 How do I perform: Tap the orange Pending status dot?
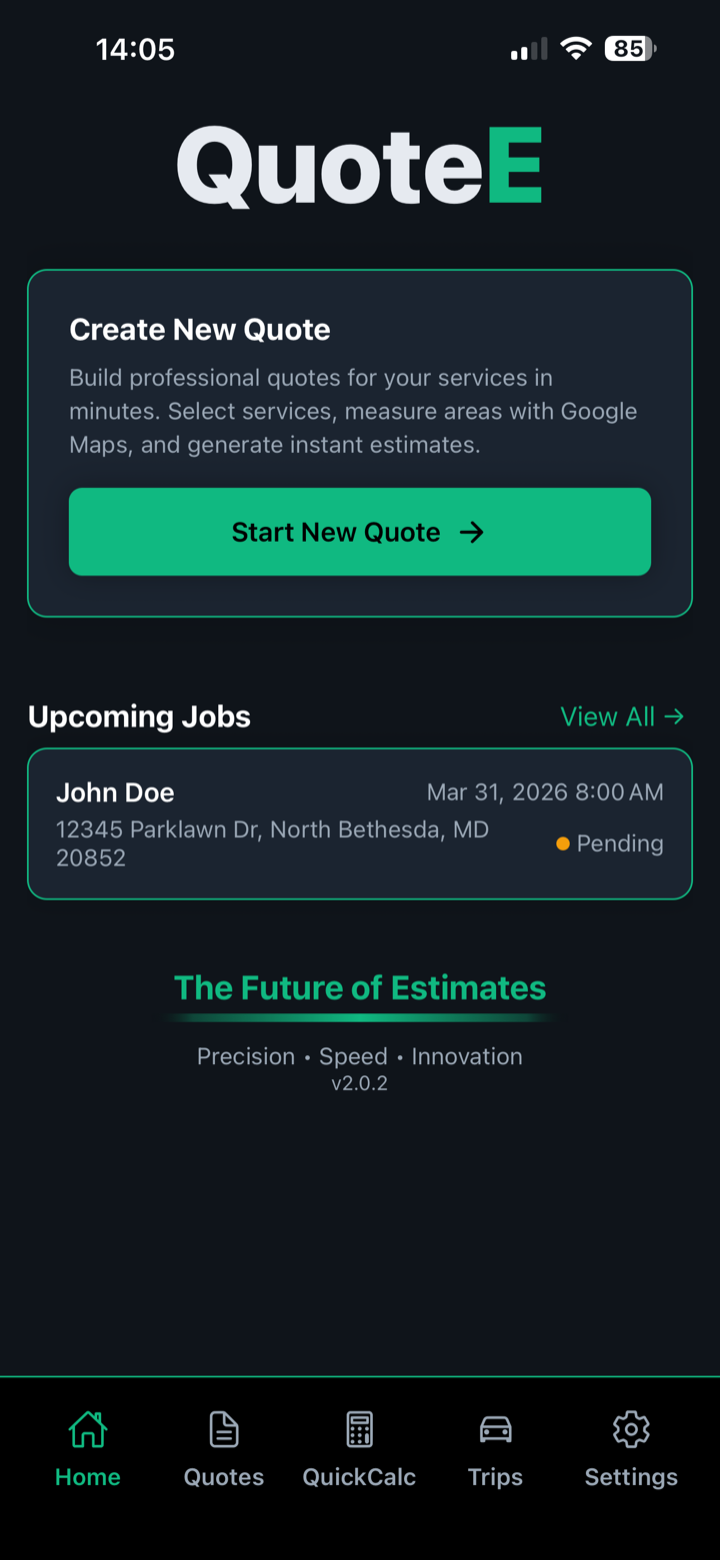pos(563,844)
